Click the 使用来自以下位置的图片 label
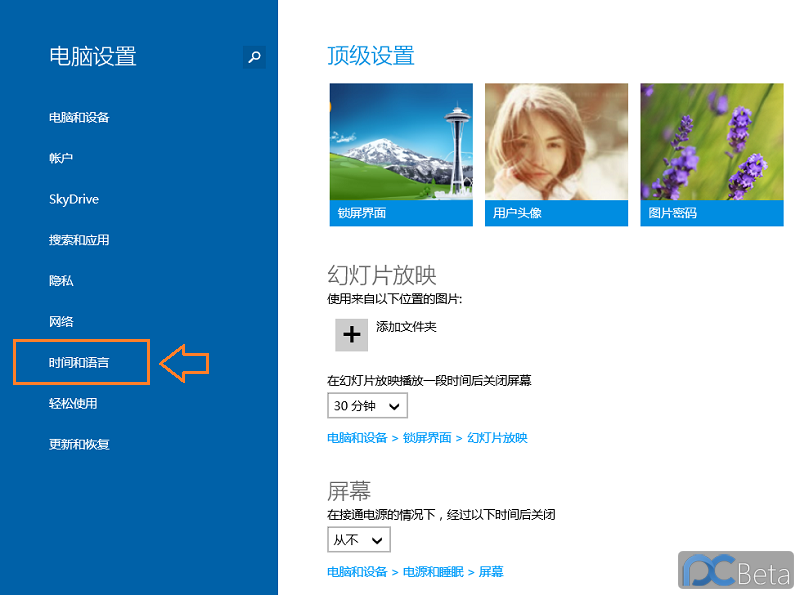The height and width of the screenshot is (595, 800). point(394,299)
